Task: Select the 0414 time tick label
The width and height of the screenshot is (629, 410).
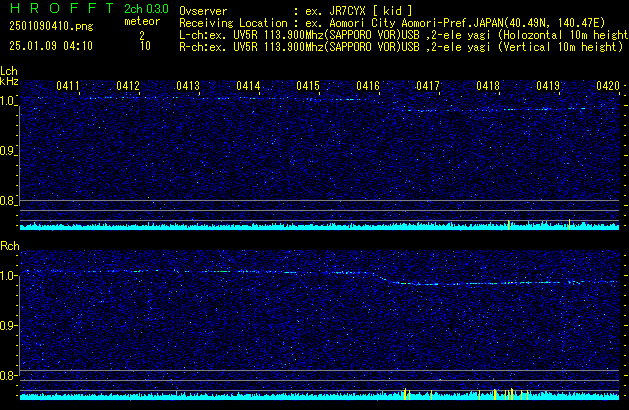Action: (x=248, y=86)
